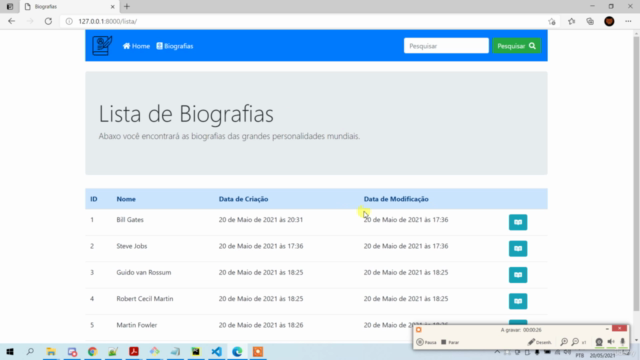Toggle the recorder microphone icon
This screenshot has width=640, height=360.
point(622,342)
